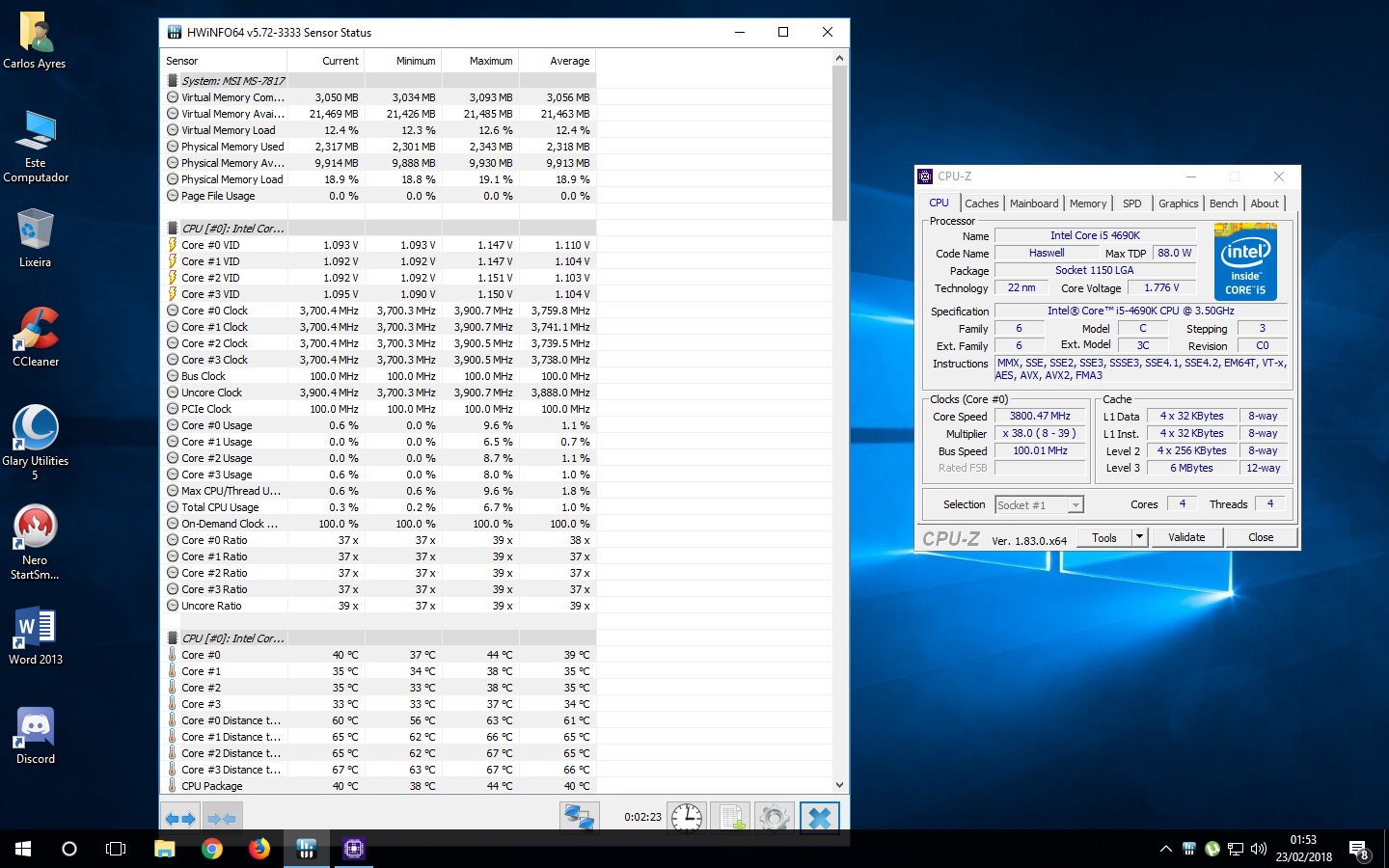Select the Este Computador desktop icon

(x=36, y=146)
